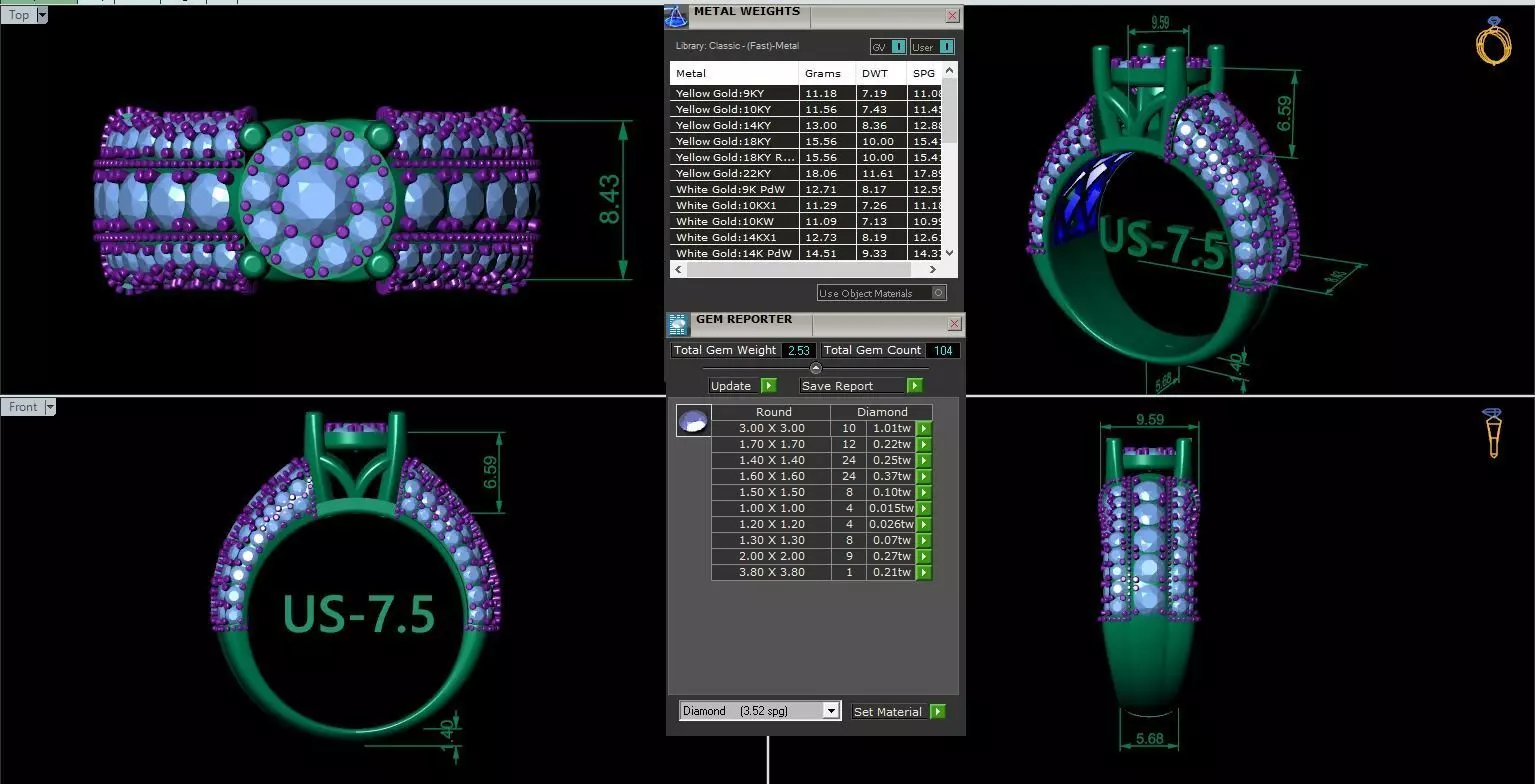Image resolution: width=1535 pixels, height=784 pixels.
Task: Click the 3.80 X 3.80 gem size cell
Action: 772,572
